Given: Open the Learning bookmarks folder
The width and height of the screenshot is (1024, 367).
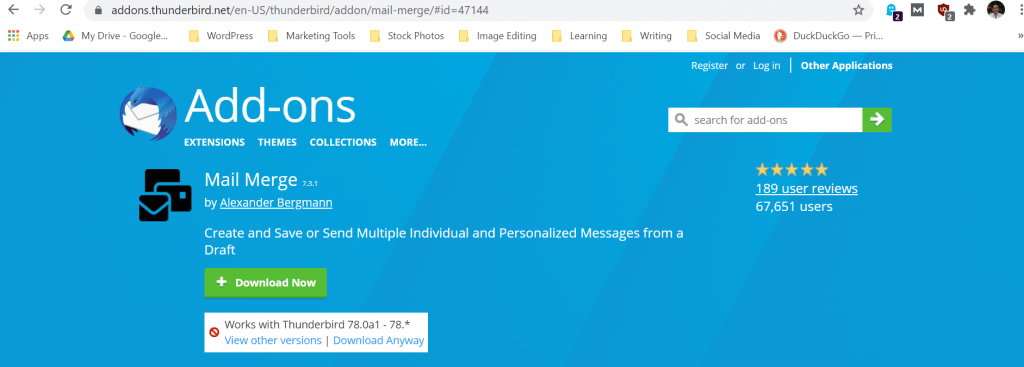Looking at the screenshot, I should (x=579, y=36).
